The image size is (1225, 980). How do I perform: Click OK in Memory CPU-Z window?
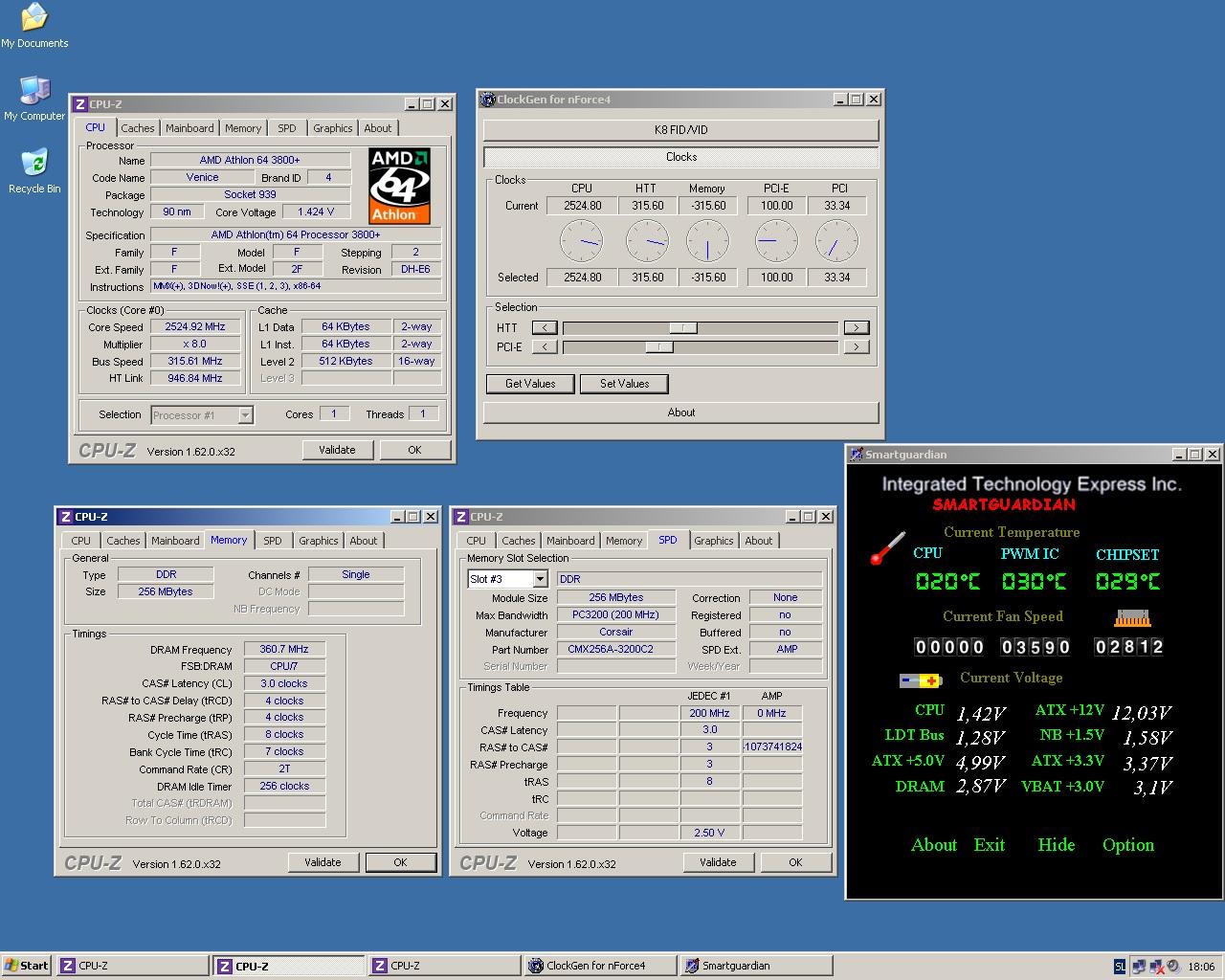click(400, 862)
